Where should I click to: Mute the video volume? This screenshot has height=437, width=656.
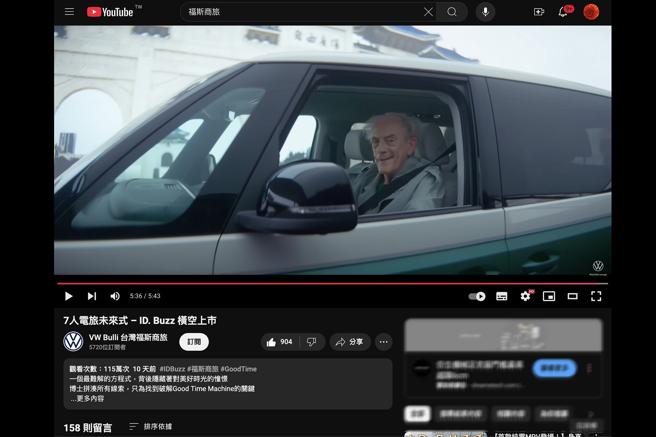click(x=114, y=296)
